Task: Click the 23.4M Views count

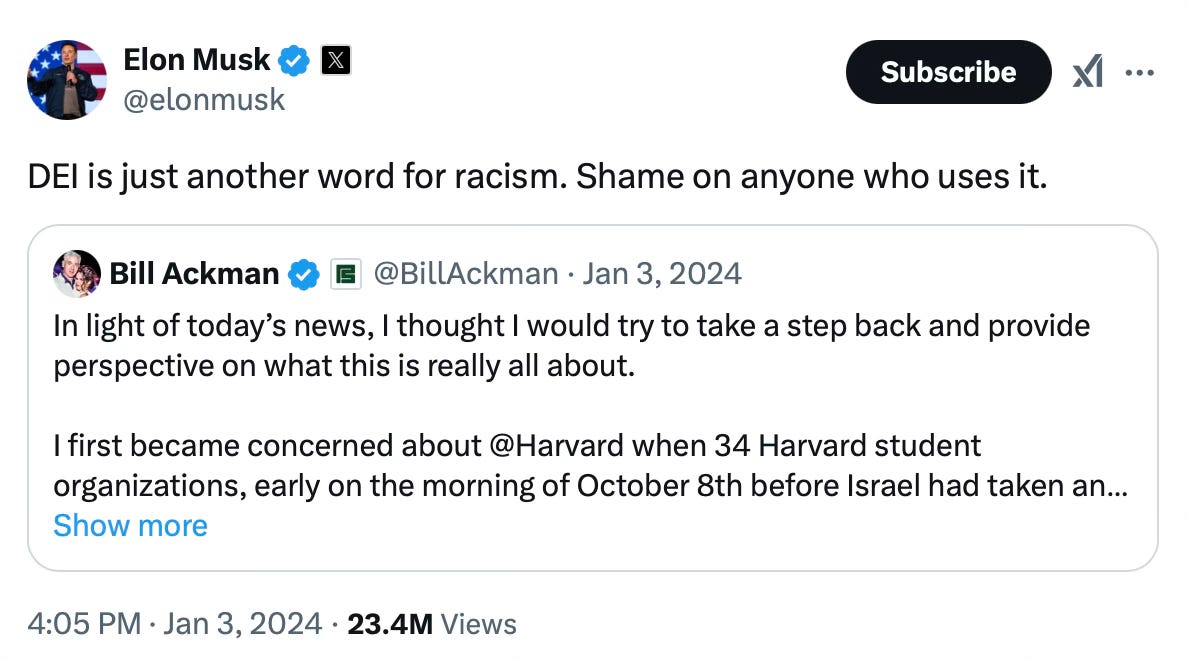Action: 432,624
